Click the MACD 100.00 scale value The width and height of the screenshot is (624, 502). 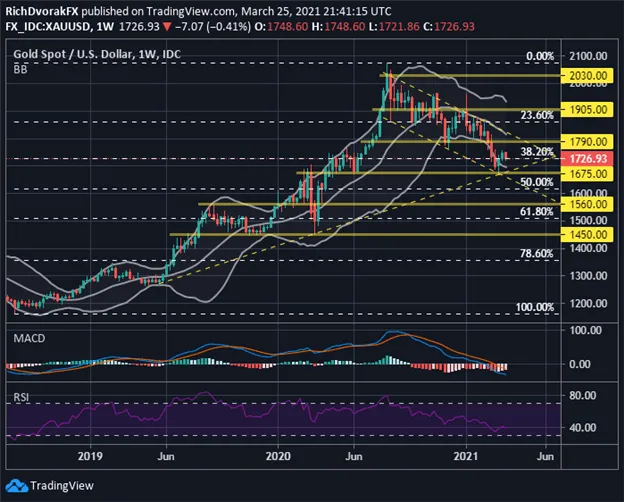[x=585, y=330]
